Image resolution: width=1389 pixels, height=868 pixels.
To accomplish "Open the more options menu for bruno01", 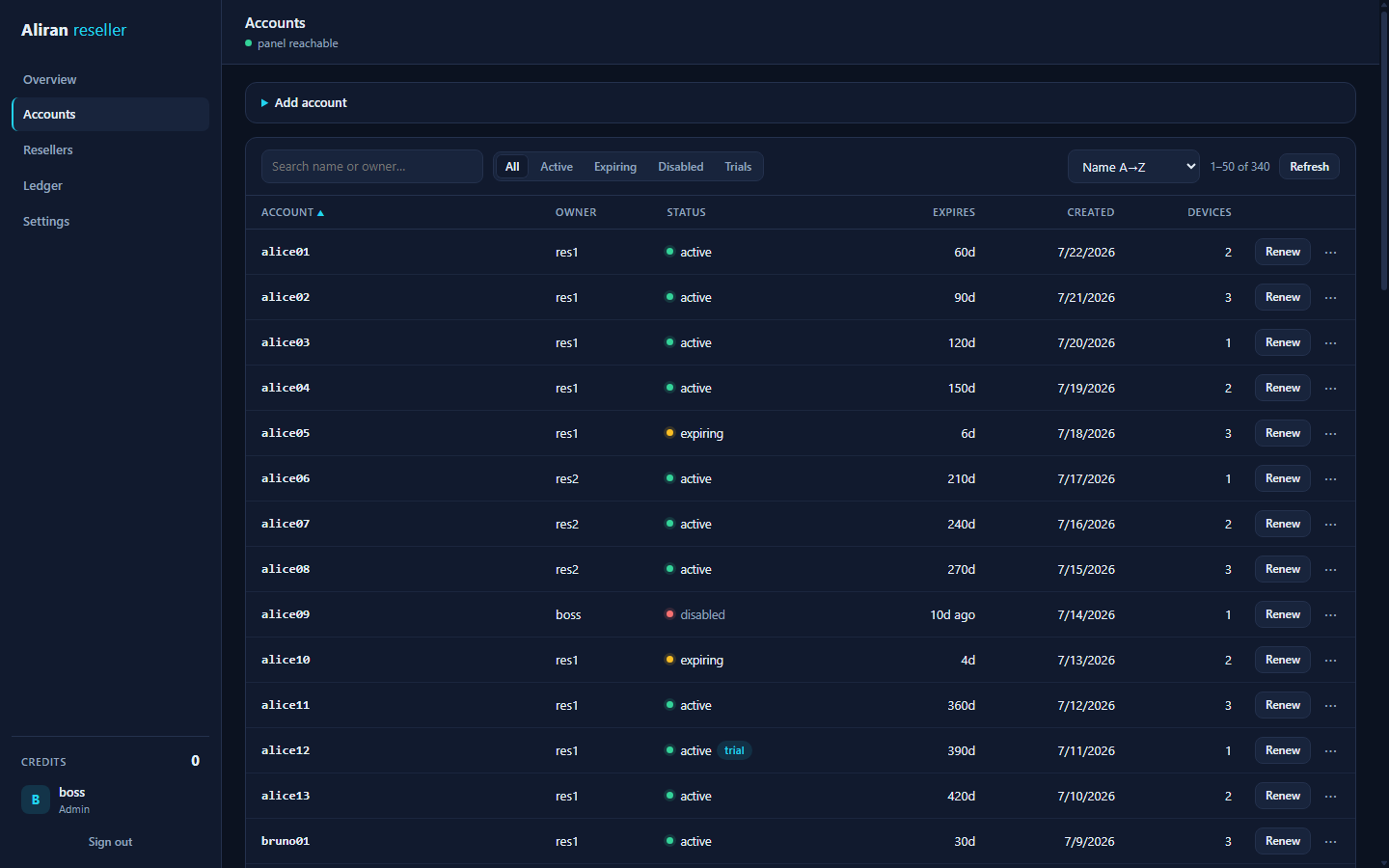I will (x=1331, y=841).
